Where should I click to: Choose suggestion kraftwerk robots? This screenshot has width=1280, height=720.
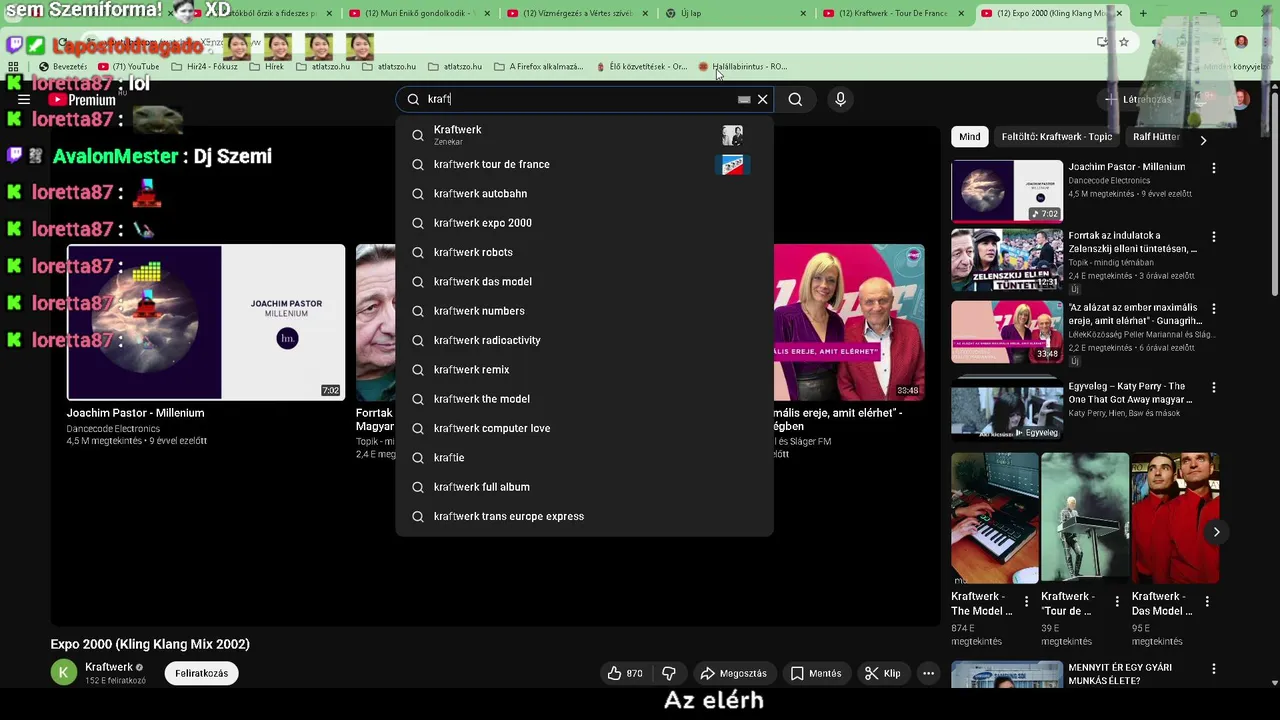coord(585,252)
